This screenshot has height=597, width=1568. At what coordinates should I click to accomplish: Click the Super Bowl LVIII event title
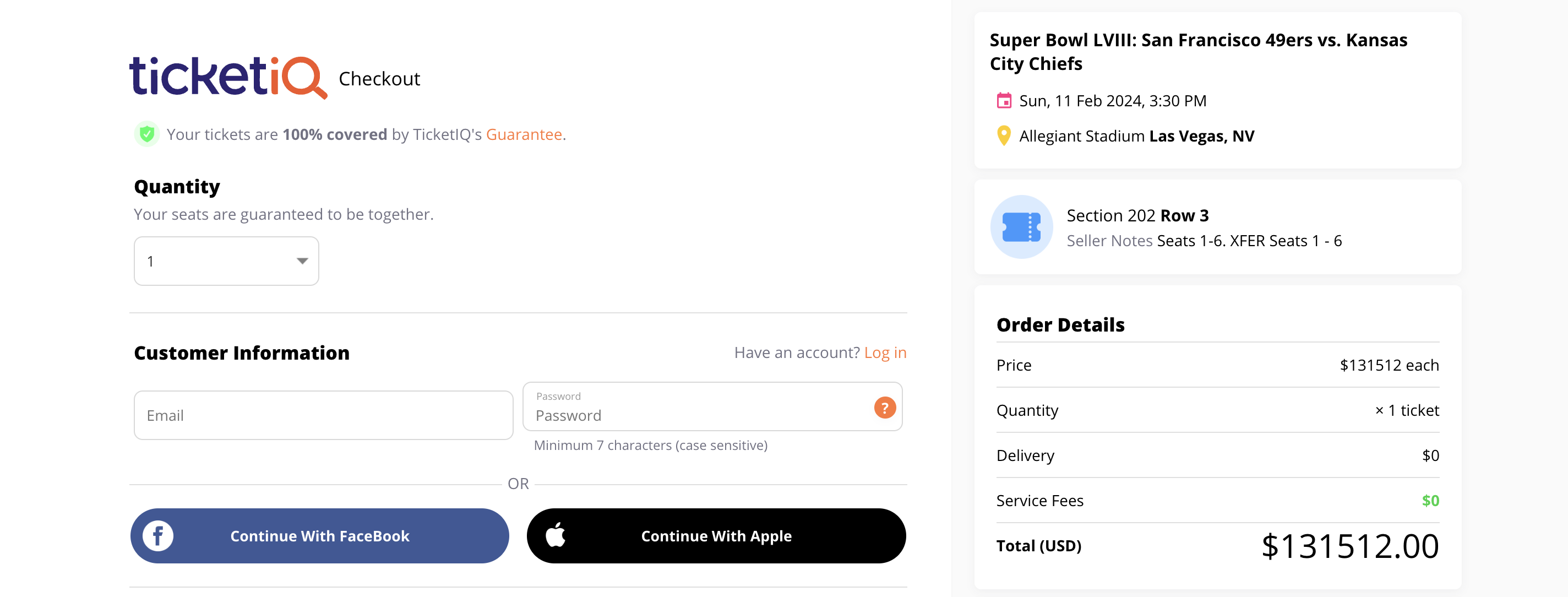[x=1198, y=52]
